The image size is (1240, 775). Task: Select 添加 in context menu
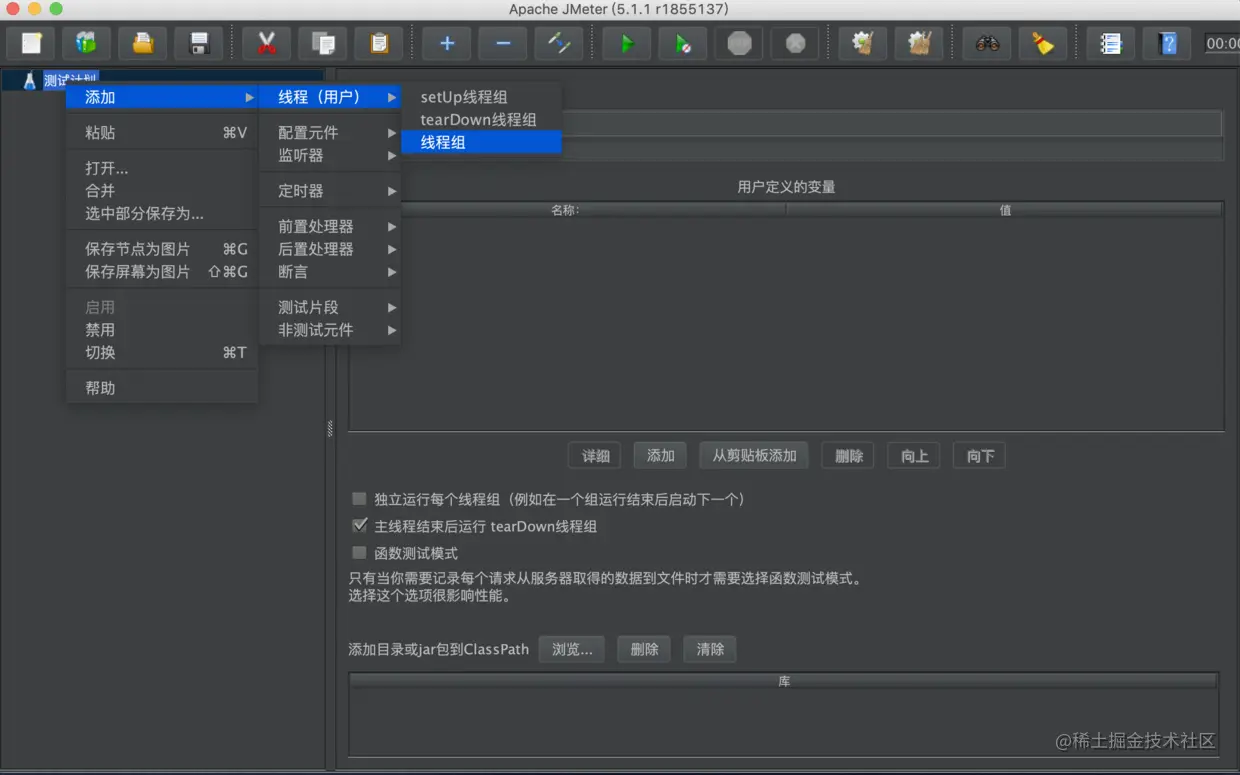pyautogui.click(x=162, y=97)
